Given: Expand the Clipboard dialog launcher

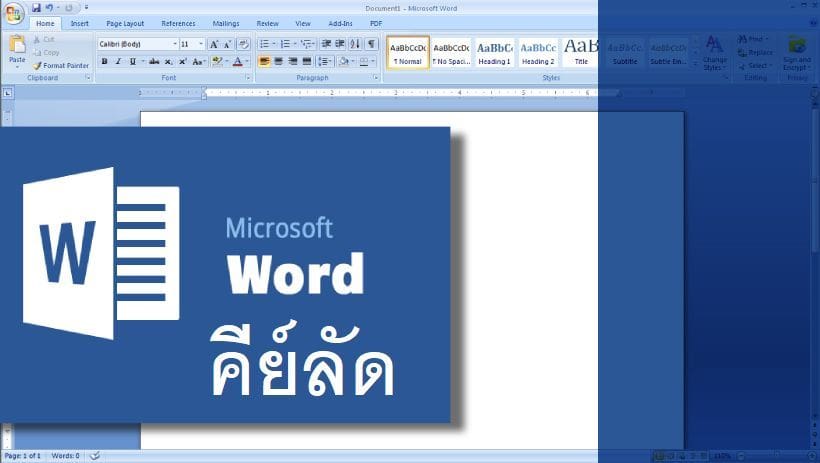Looking at the screenshot, I should tap(87, 77).
